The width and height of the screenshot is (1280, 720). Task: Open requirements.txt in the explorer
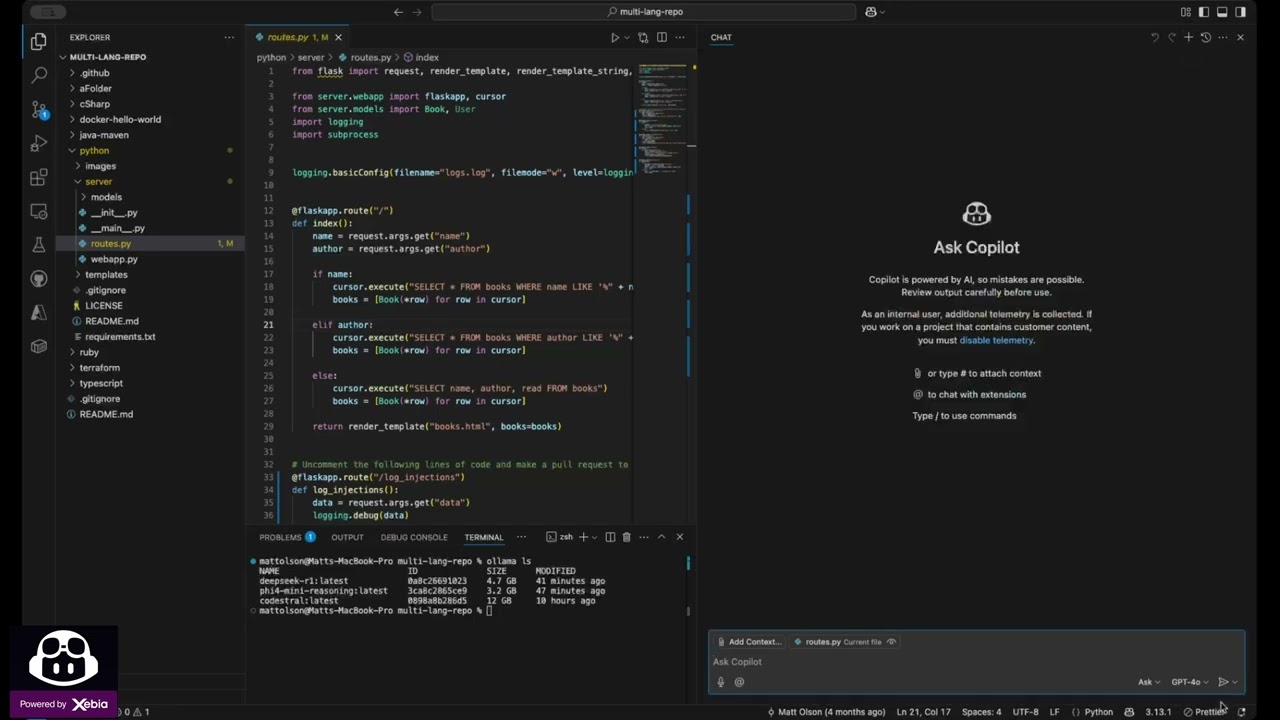pyautogui.click(x=120, y=337)
